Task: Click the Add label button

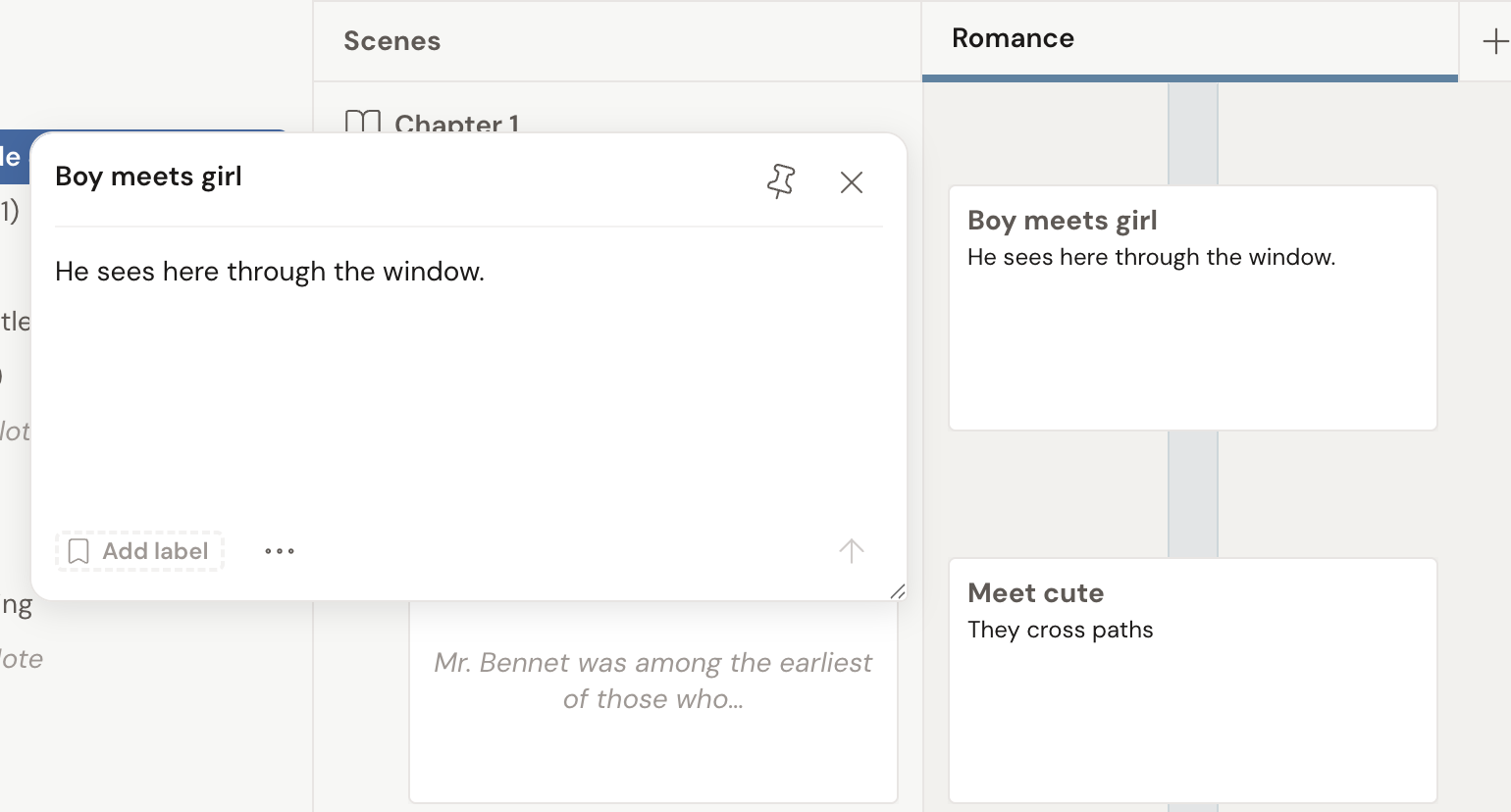Action: [139, 551]
